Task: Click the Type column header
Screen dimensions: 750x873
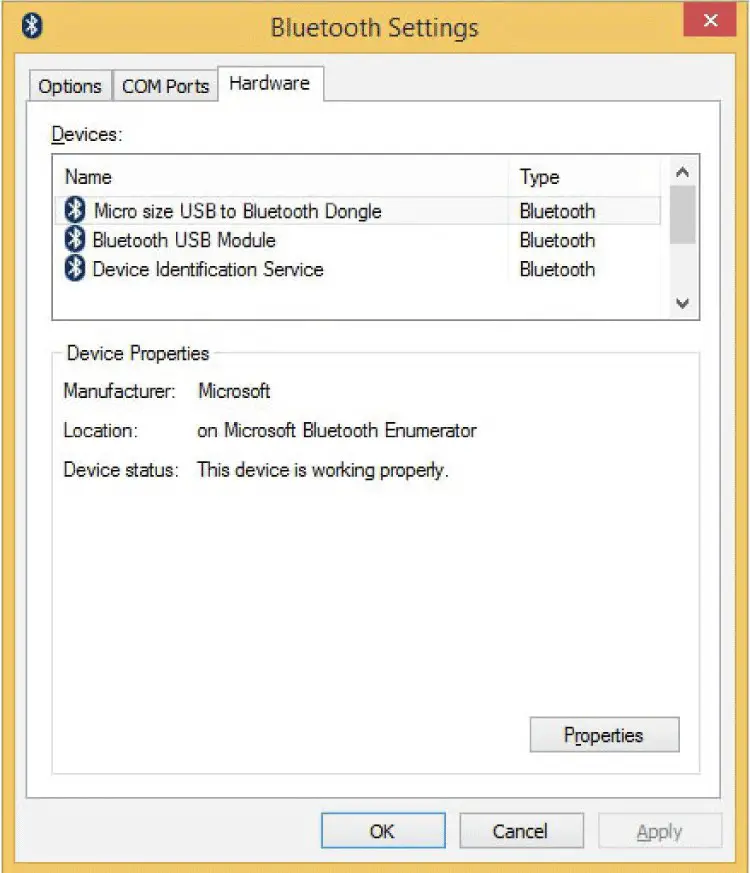Action: 539,177
